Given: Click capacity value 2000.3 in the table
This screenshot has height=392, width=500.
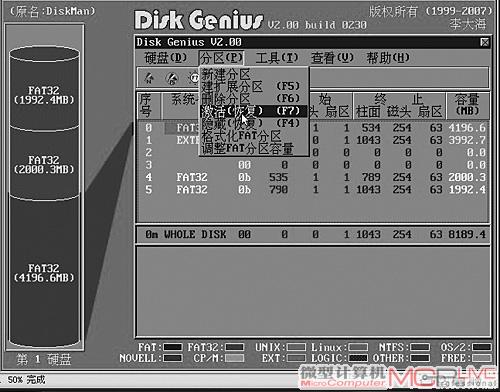Looking at the screenshot, I should pyautogui.click(x=467, y=177).
